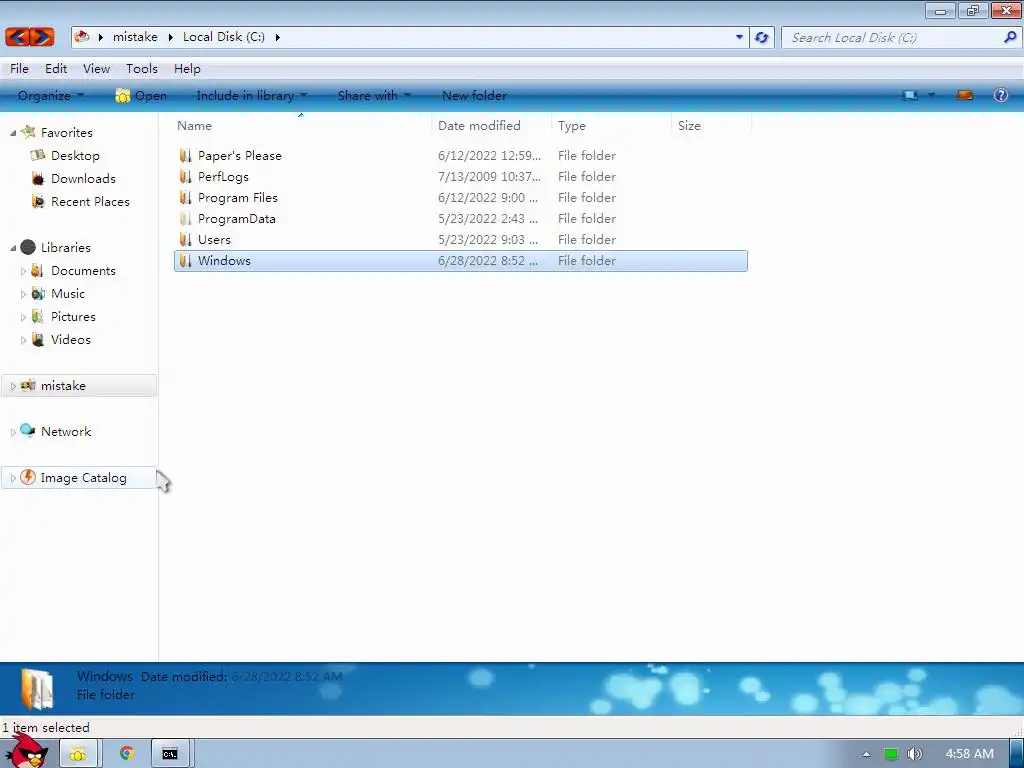This screenshot has width=1024, height=768.
Task: Refresh the Local Disk (C:) folder view
Action: click(x=761, y=37)
